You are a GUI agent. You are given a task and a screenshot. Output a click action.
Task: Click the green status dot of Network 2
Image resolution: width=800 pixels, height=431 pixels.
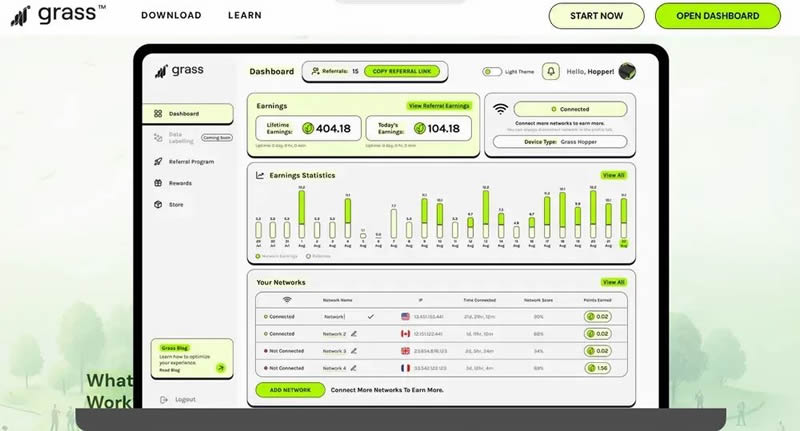point(265,334)
